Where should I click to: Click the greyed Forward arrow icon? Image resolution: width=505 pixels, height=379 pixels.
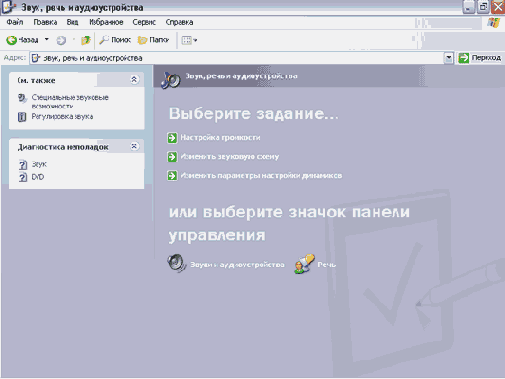click(61, 40)
